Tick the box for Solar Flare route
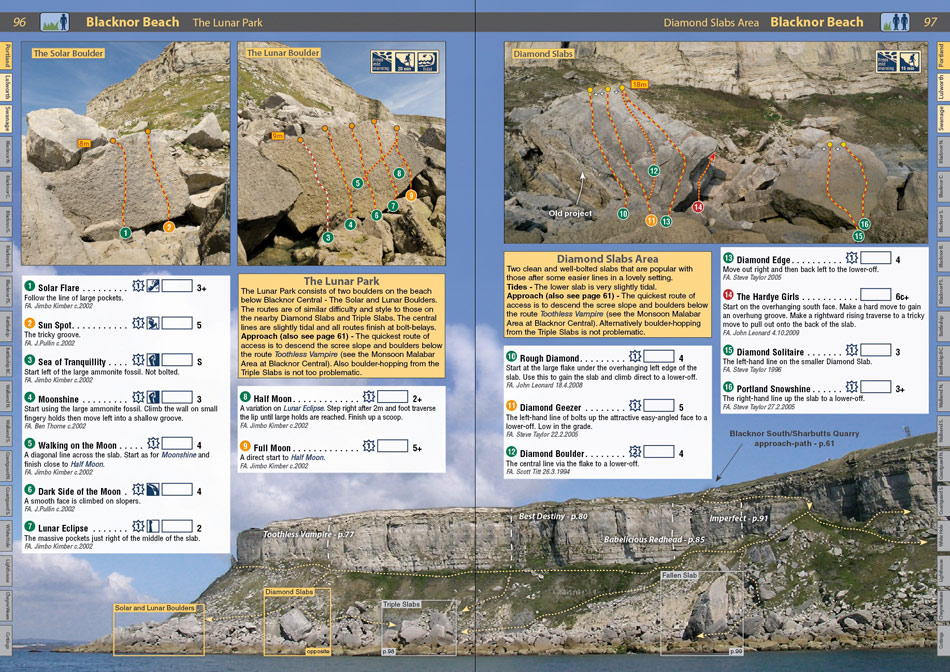 click(177, 285)
